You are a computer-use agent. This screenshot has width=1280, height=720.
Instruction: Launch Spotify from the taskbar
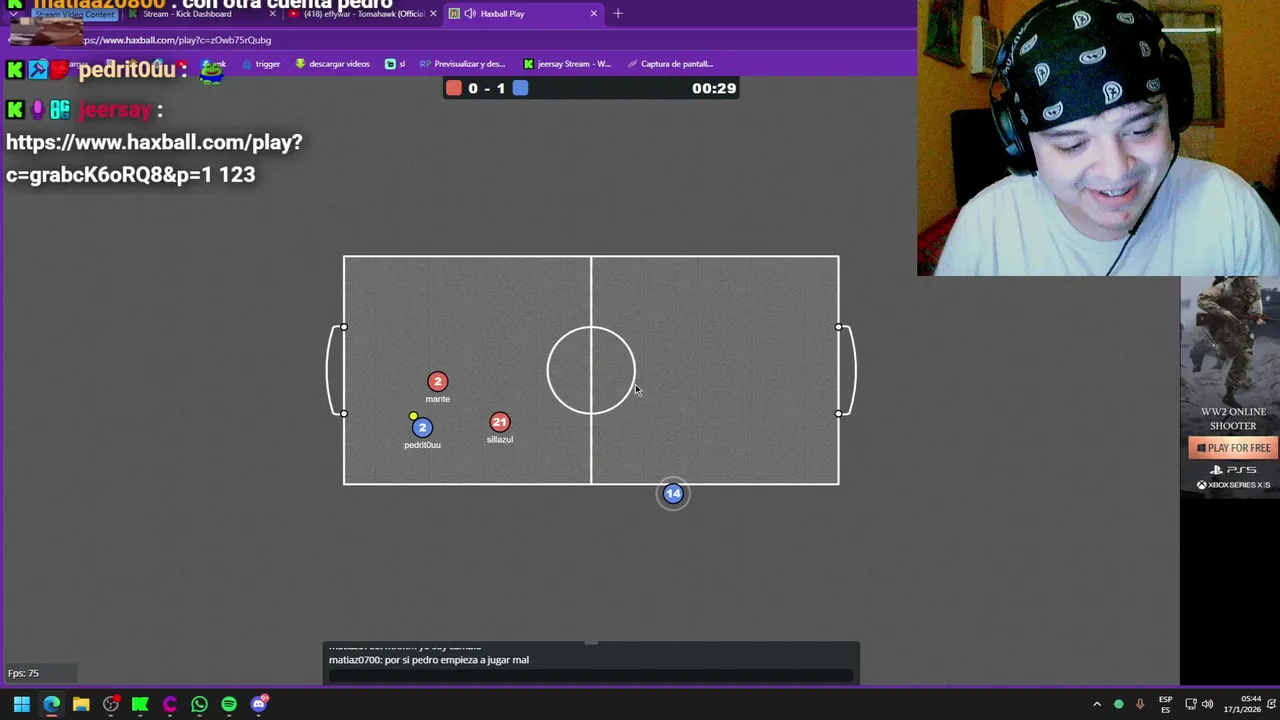pyautogui.click(x=229, y=704)
